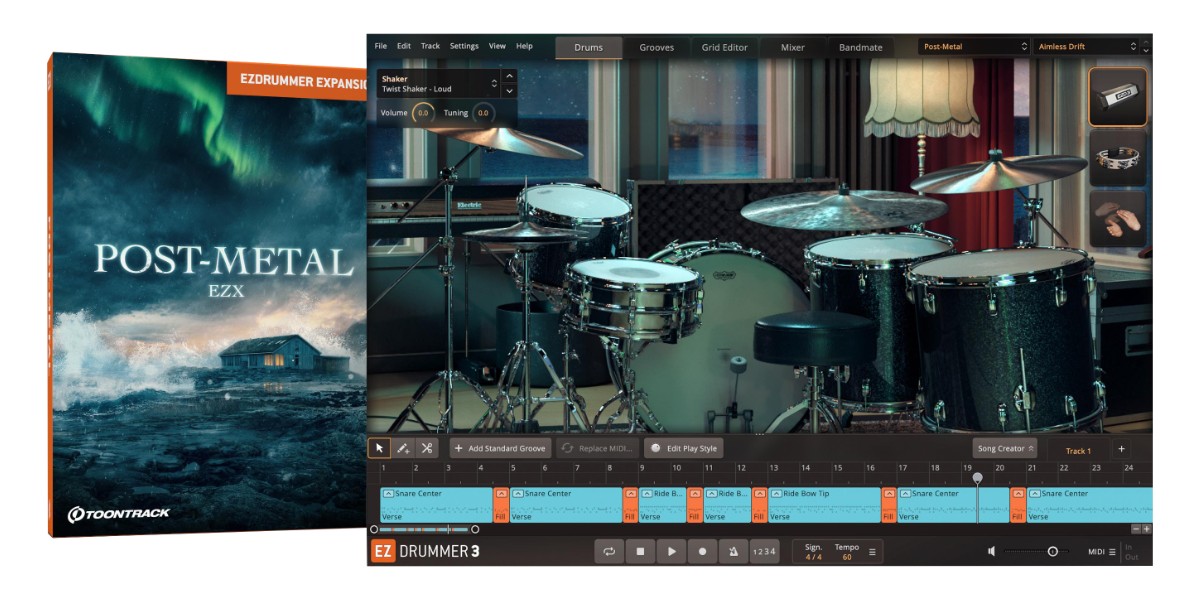1200x600 pixels.
Task: Choose the hand claps percussion thumbnail
Action: pyautogui.click(x=1117, y=218)
